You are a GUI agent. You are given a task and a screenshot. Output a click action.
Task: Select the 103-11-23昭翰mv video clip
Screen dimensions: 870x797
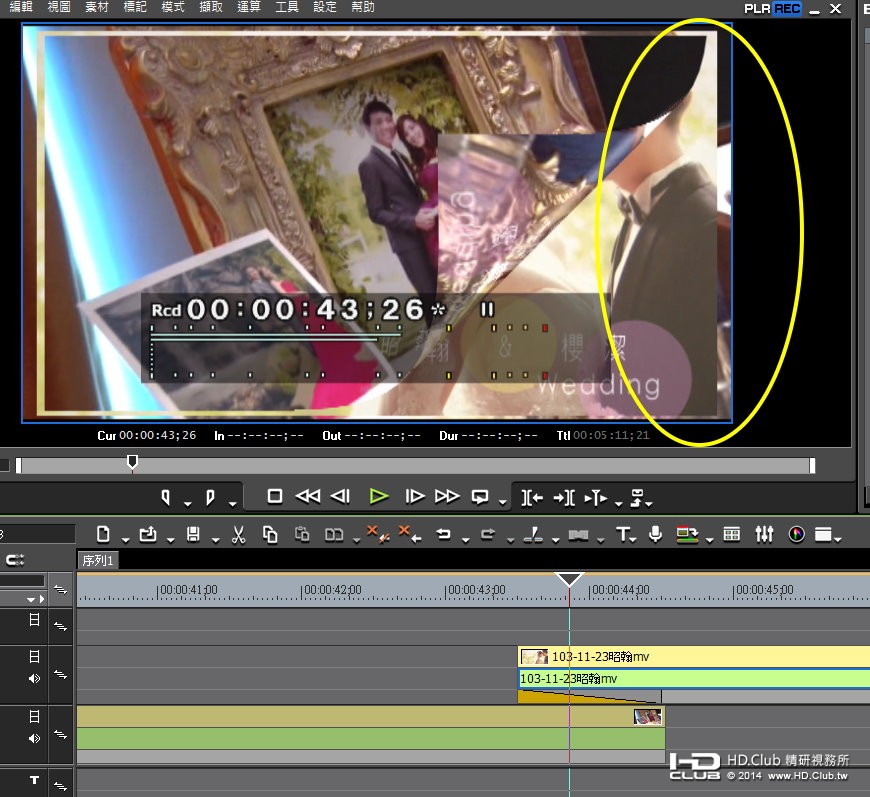coord(694,657)
